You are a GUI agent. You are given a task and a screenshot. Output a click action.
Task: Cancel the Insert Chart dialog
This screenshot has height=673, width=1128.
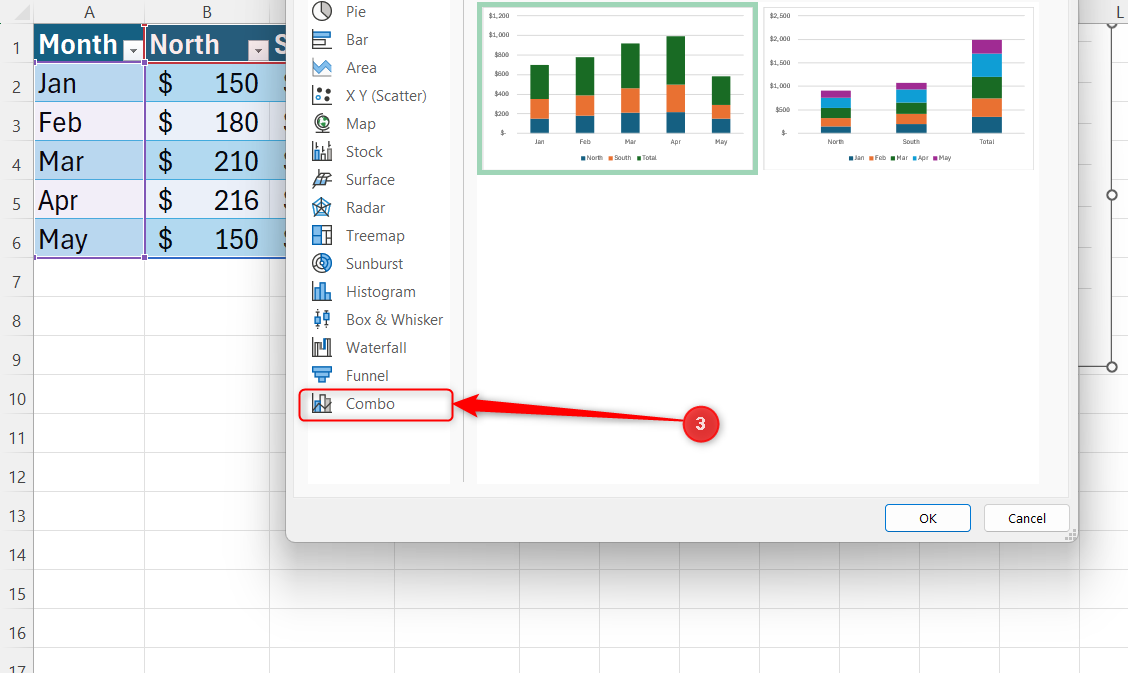tap(1027, 518)
